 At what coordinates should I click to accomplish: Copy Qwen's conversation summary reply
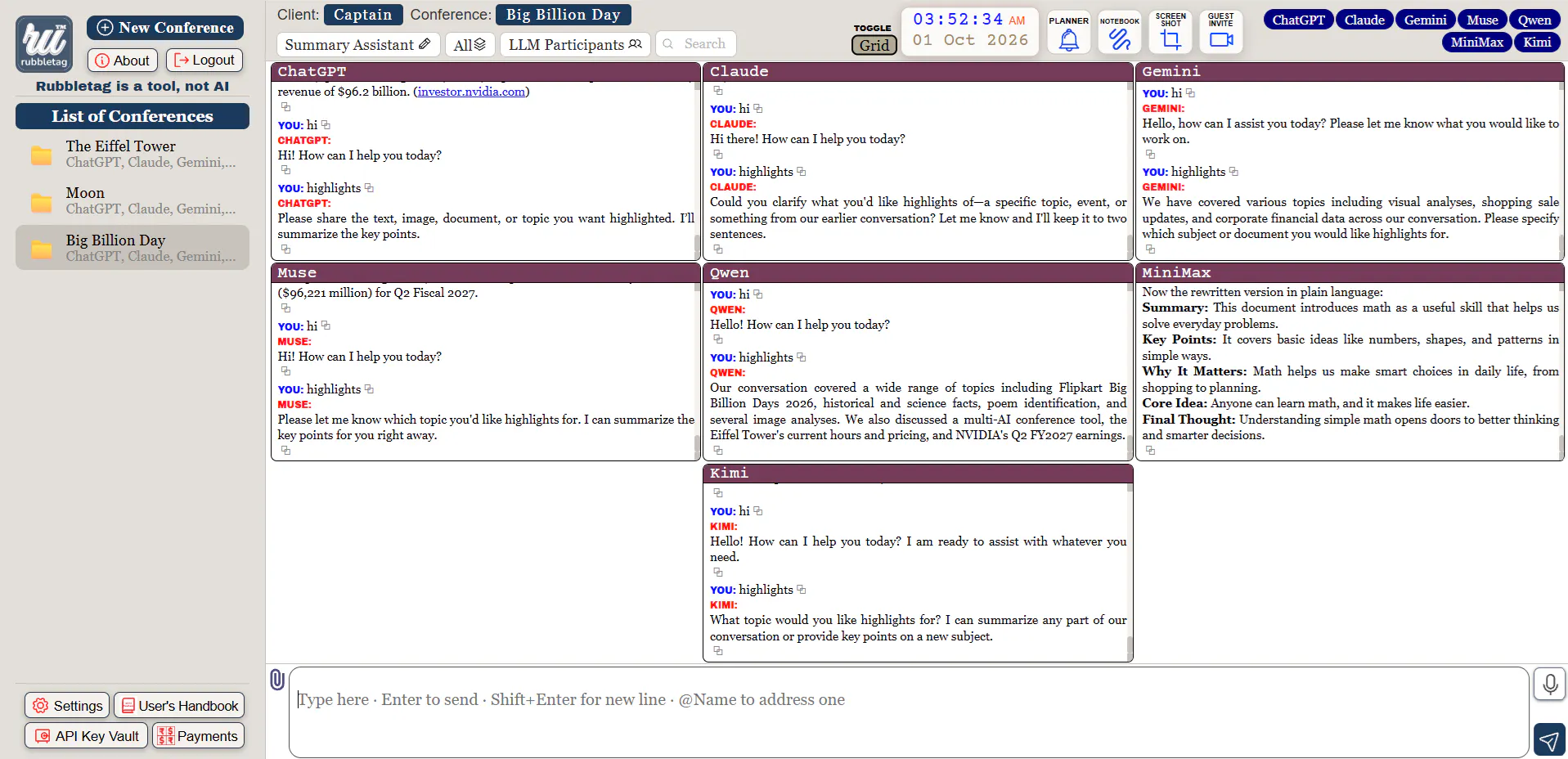point(718,450)
